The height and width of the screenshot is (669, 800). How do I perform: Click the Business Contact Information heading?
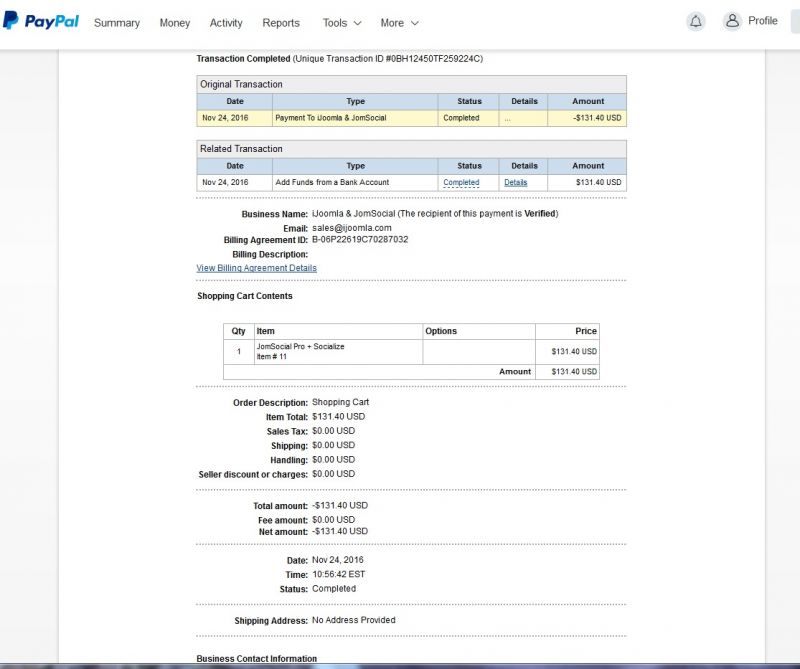257,658
